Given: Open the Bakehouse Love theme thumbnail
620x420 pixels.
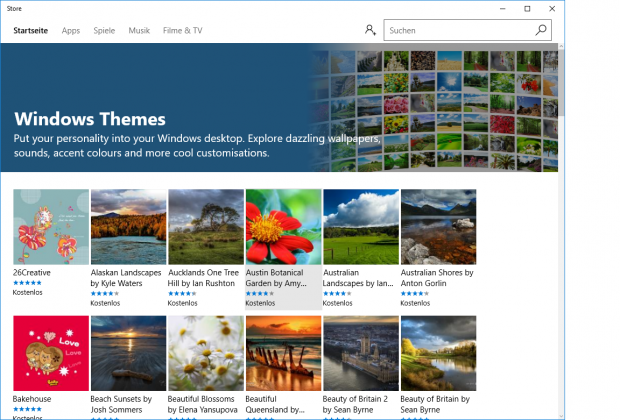Looking at the screenshot, I should click(x=51, y=353).
